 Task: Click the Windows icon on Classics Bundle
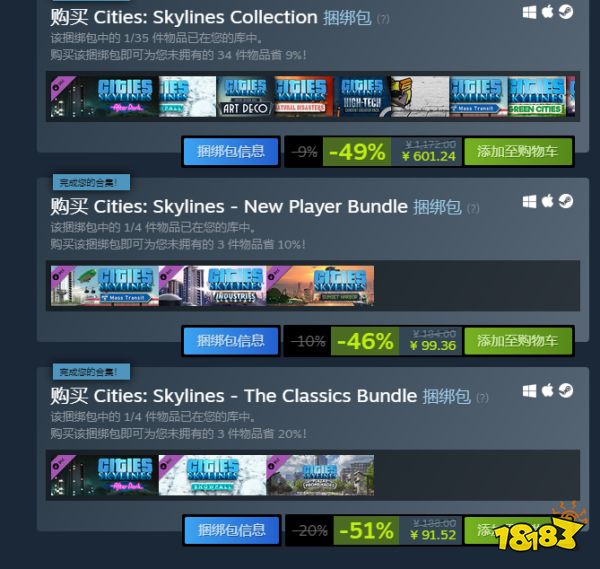[x=529, y=391]
